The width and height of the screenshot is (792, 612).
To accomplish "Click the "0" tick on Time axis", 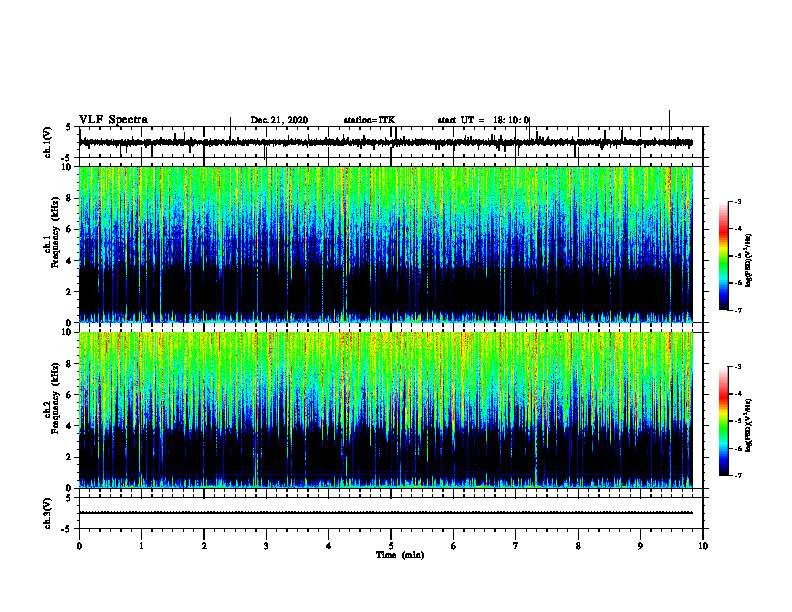I will point(79,545).
